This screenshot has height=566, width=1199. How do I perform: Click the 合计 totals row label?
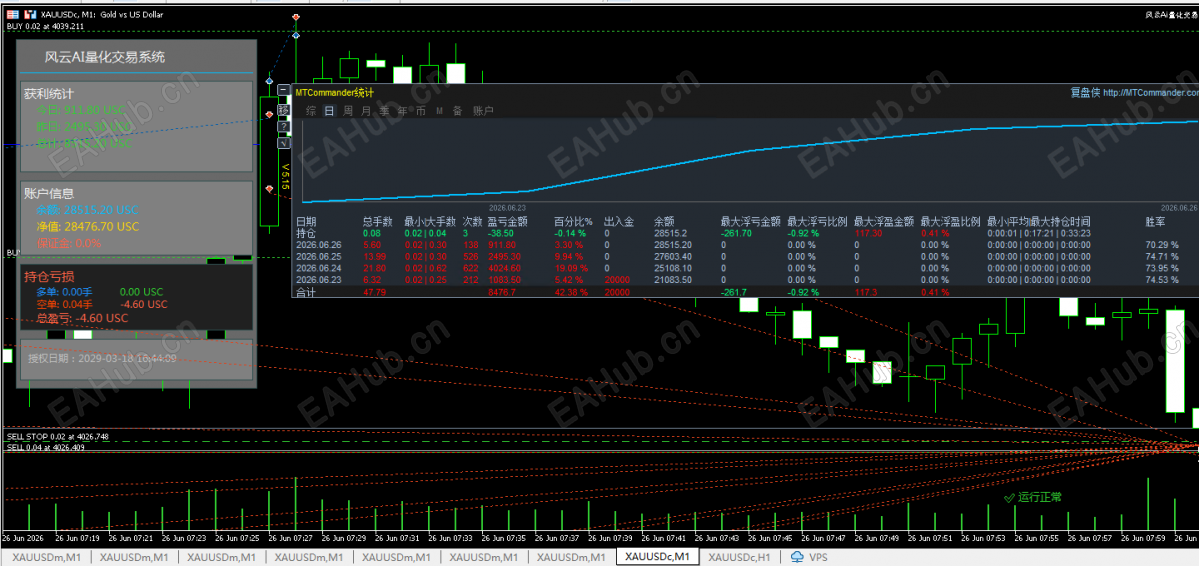pos(305,292)
